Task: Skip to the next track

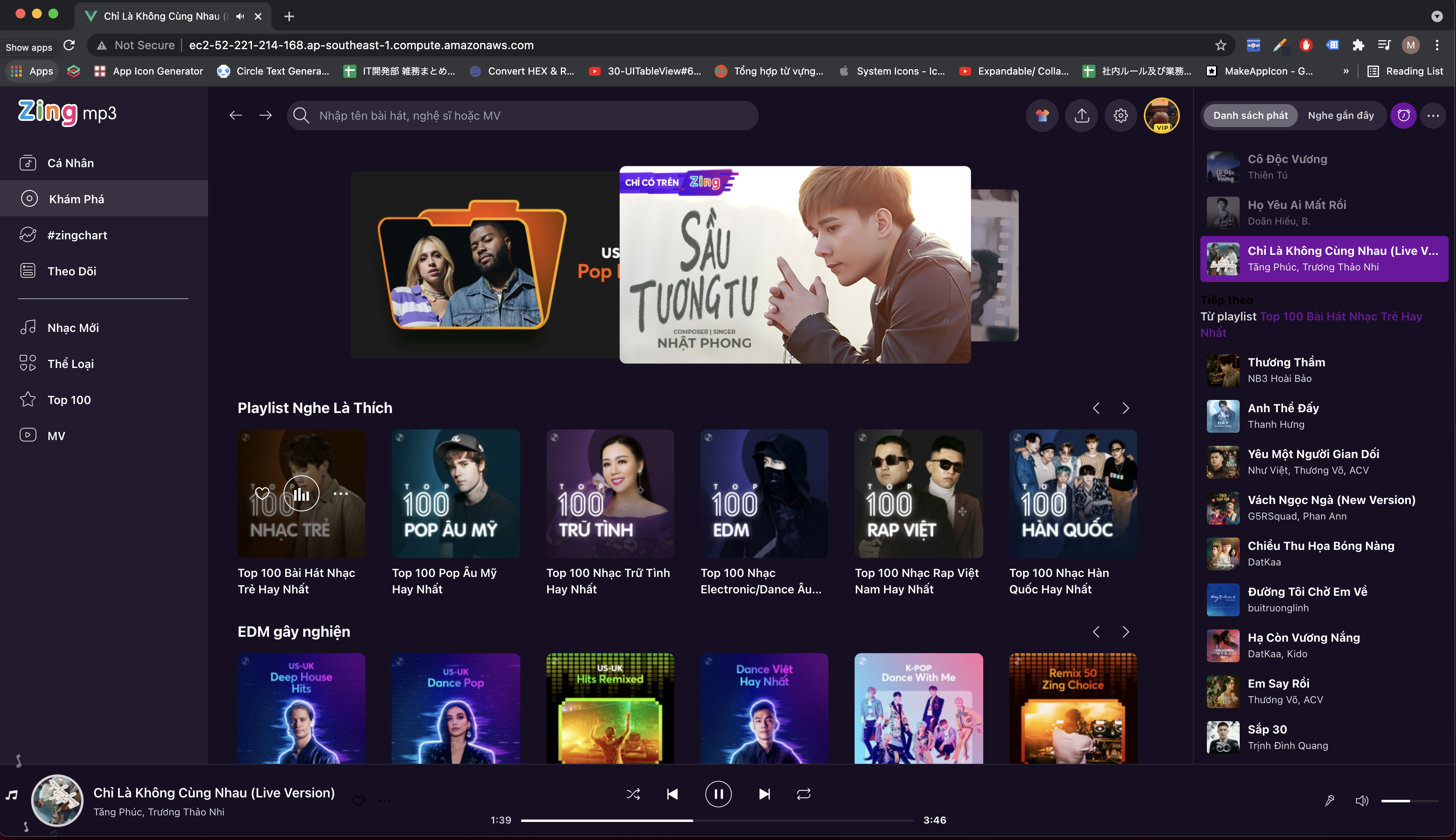Action: [764, 794]
